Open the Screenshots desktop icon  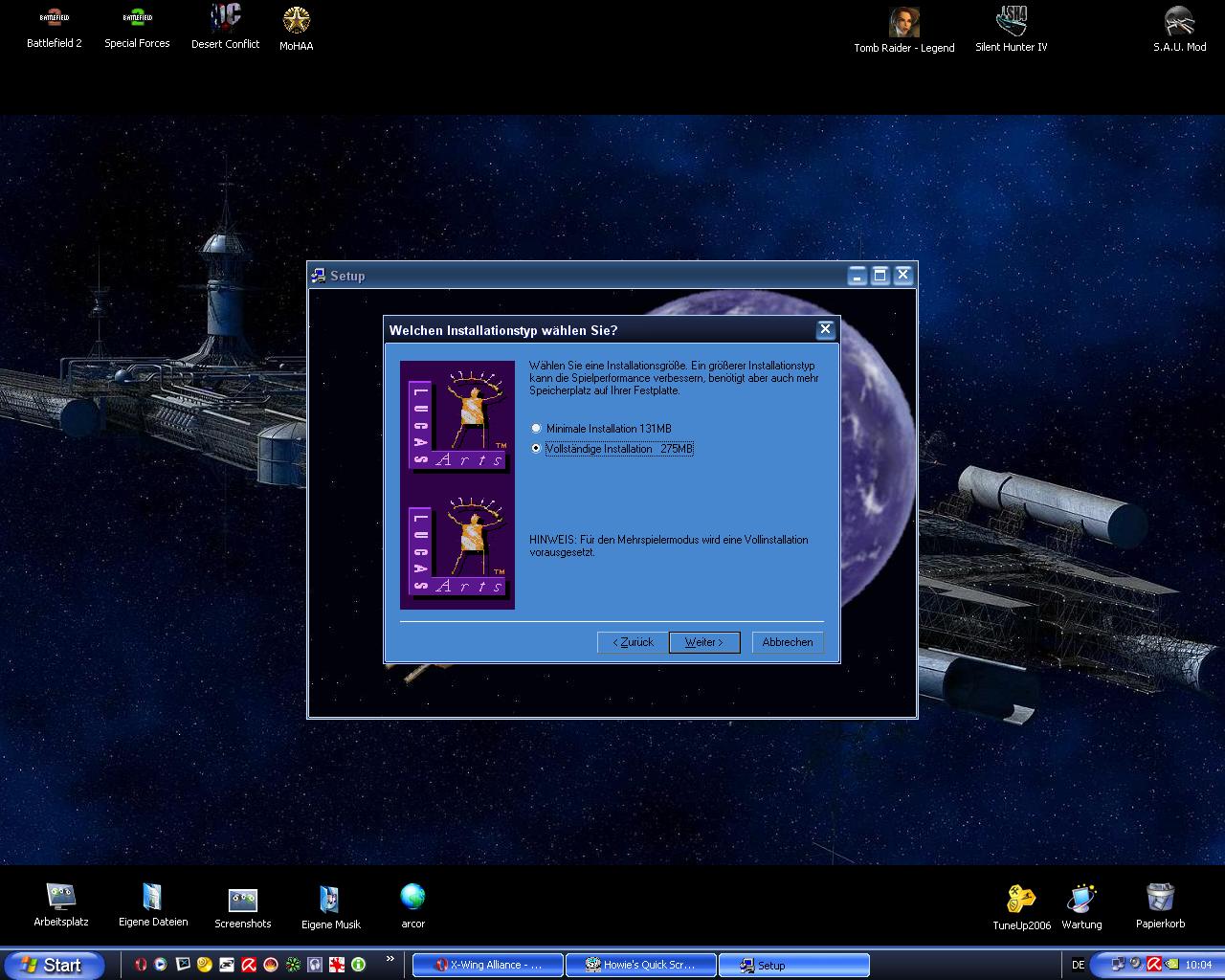[x=243, y=907]
